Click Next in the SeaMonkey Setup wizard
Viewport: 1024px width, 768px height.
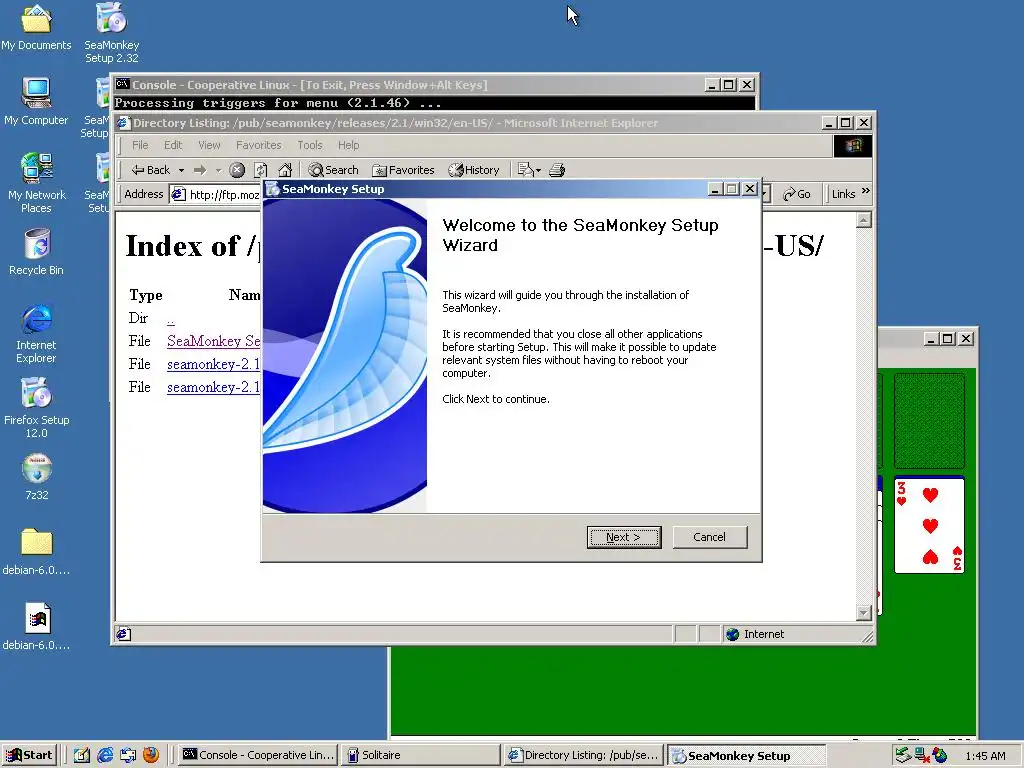624,537
